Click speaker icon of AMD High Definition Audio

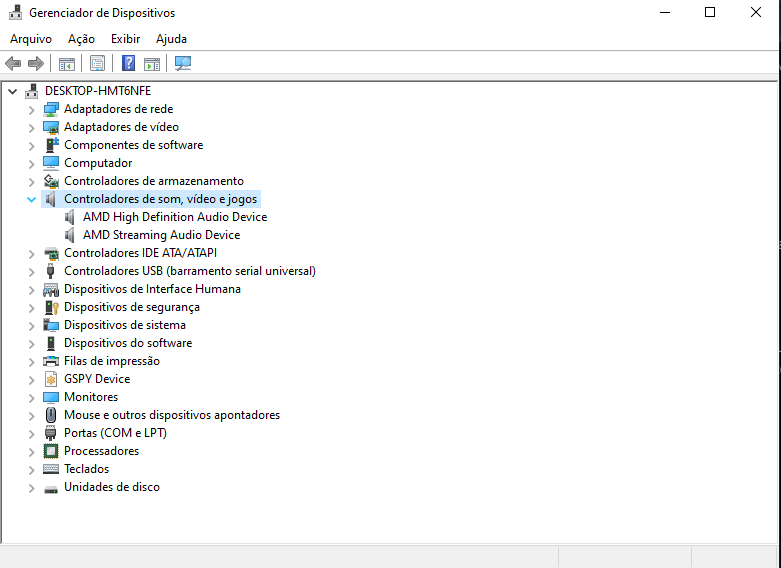pyautogui.click(x=70, y=217)
